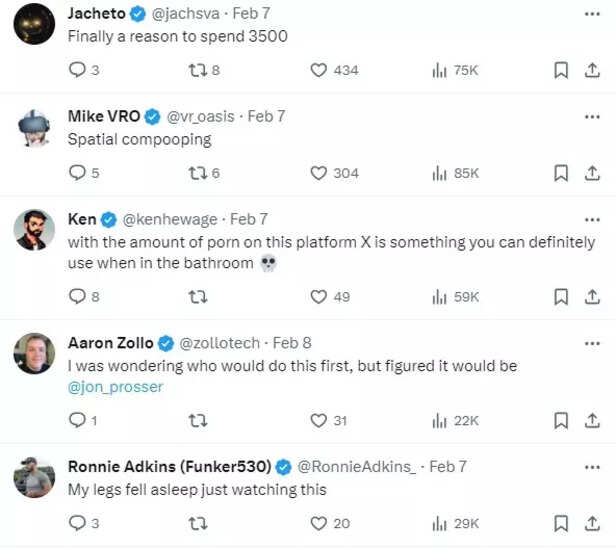The height and width of the screenshot is (549, 616).
Task: Open more options on Aaron Zollo's tweet
Action: pos(591,342)
